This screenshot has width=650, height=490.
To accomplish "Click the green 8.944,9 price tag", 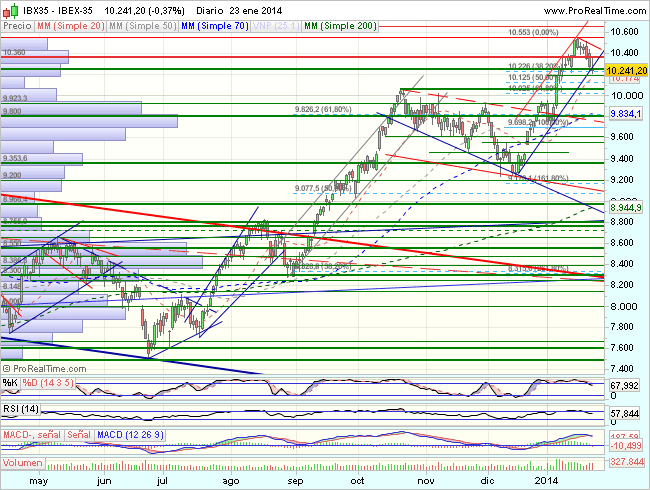I will tap(626, 207).
